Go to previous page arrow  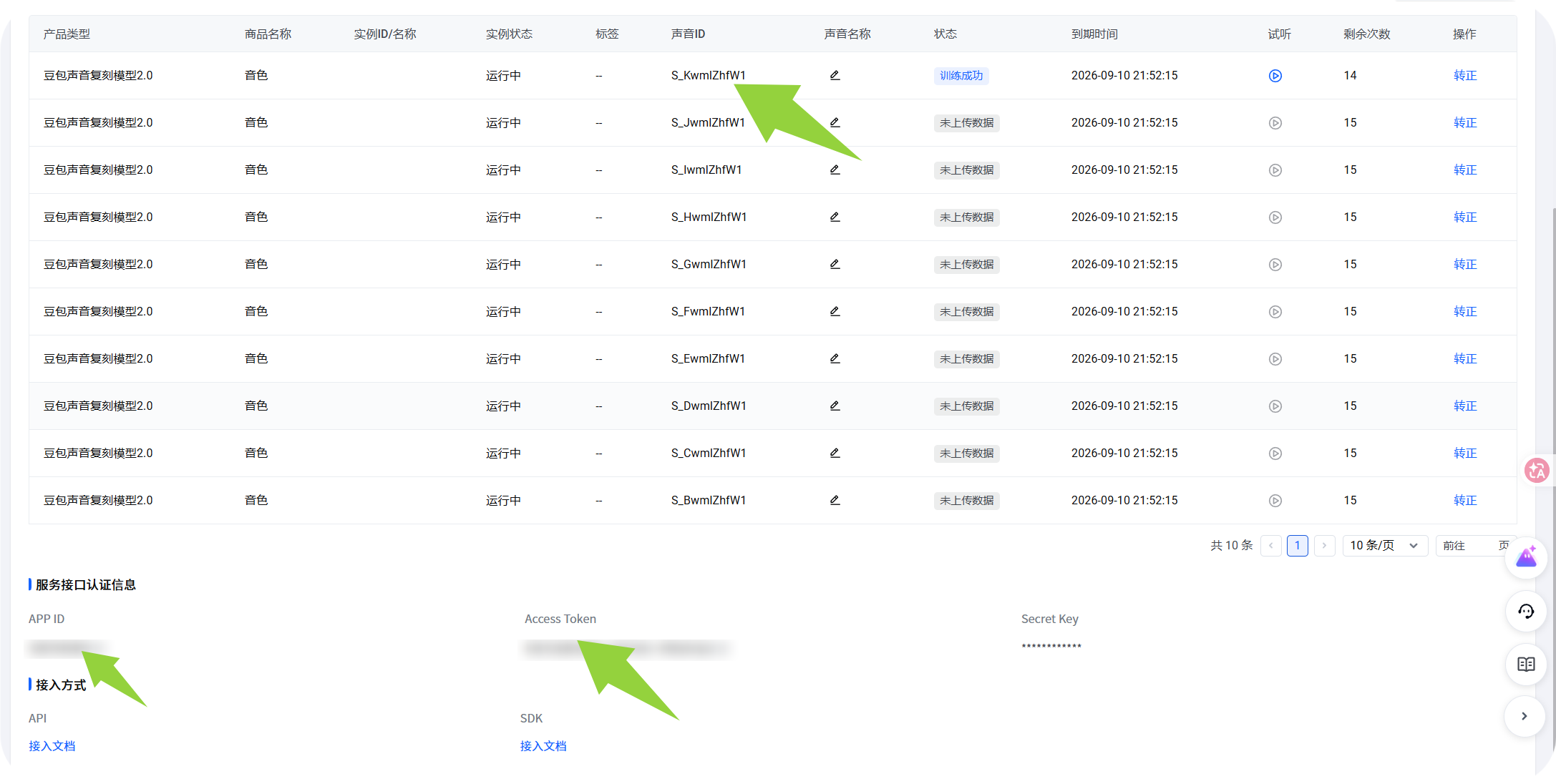point(1271,546)
